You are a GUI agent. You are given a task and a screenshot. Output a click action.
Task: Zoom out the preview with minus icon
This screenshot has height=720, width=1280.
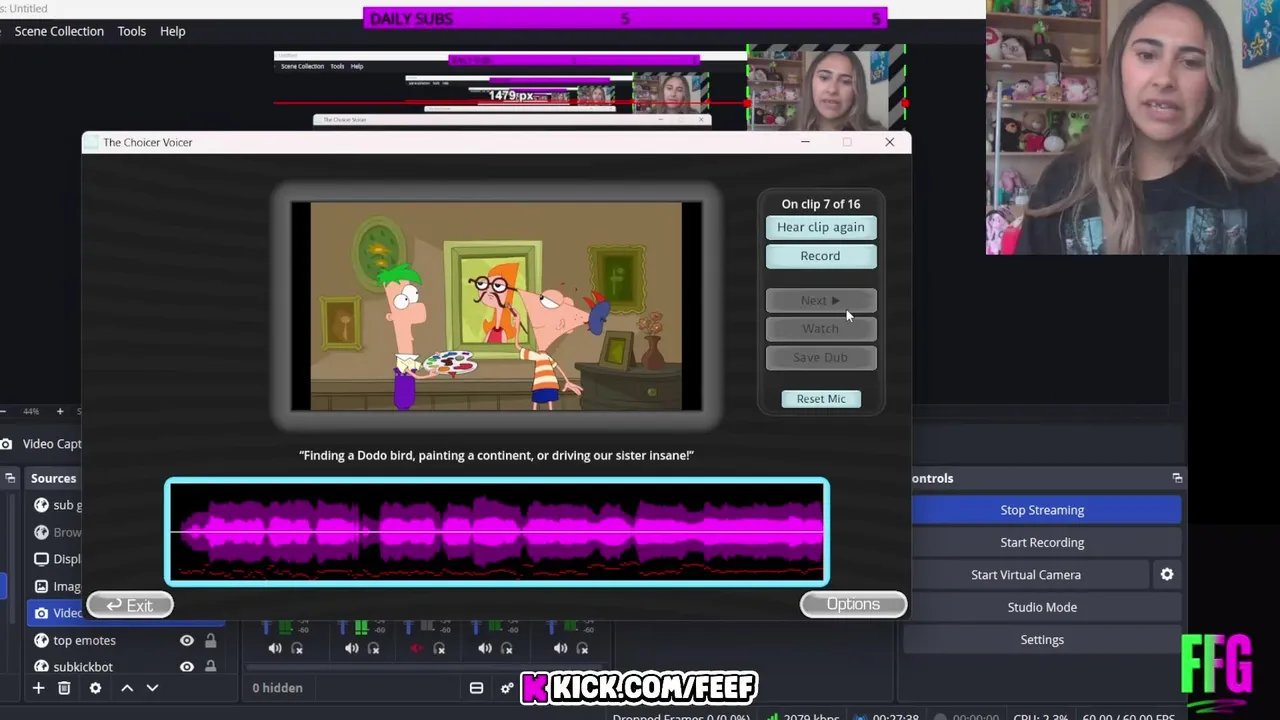pos(3,411)
